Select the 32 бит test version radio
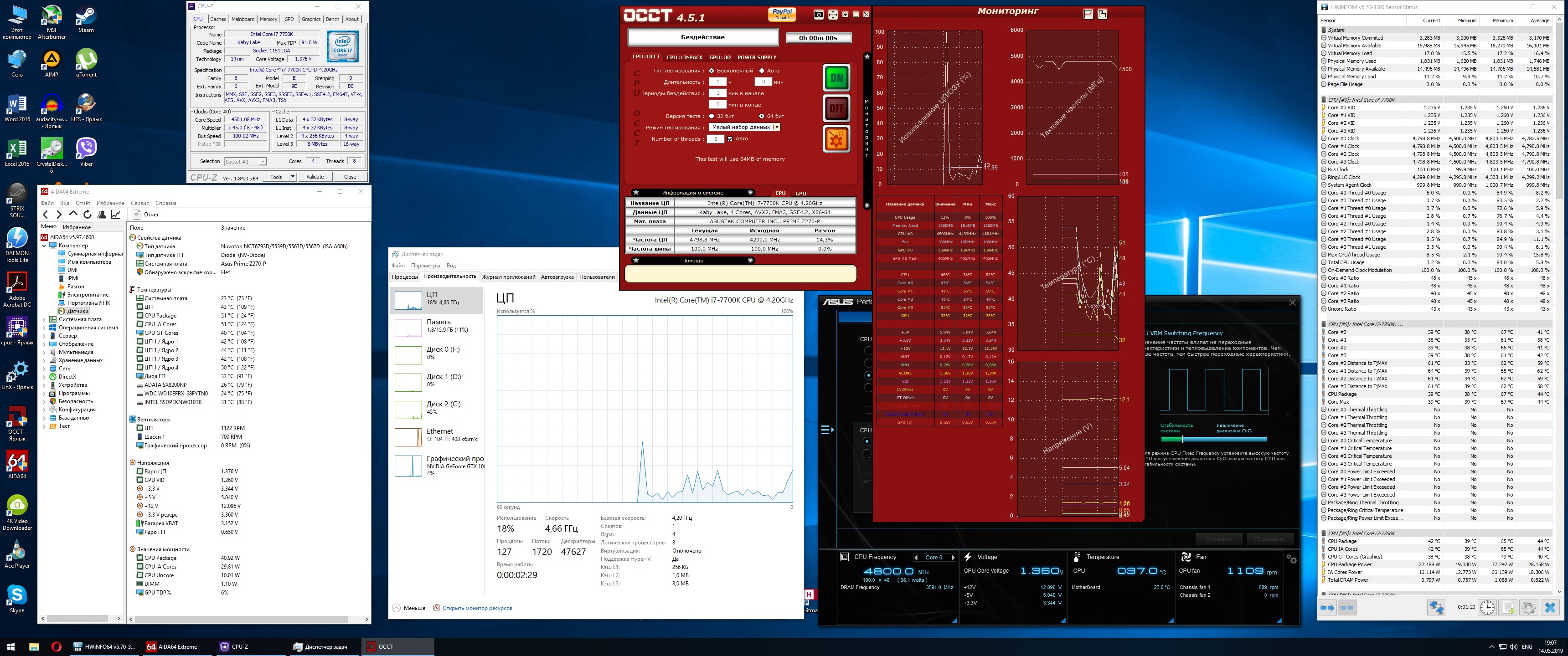 tap(711, 116)
